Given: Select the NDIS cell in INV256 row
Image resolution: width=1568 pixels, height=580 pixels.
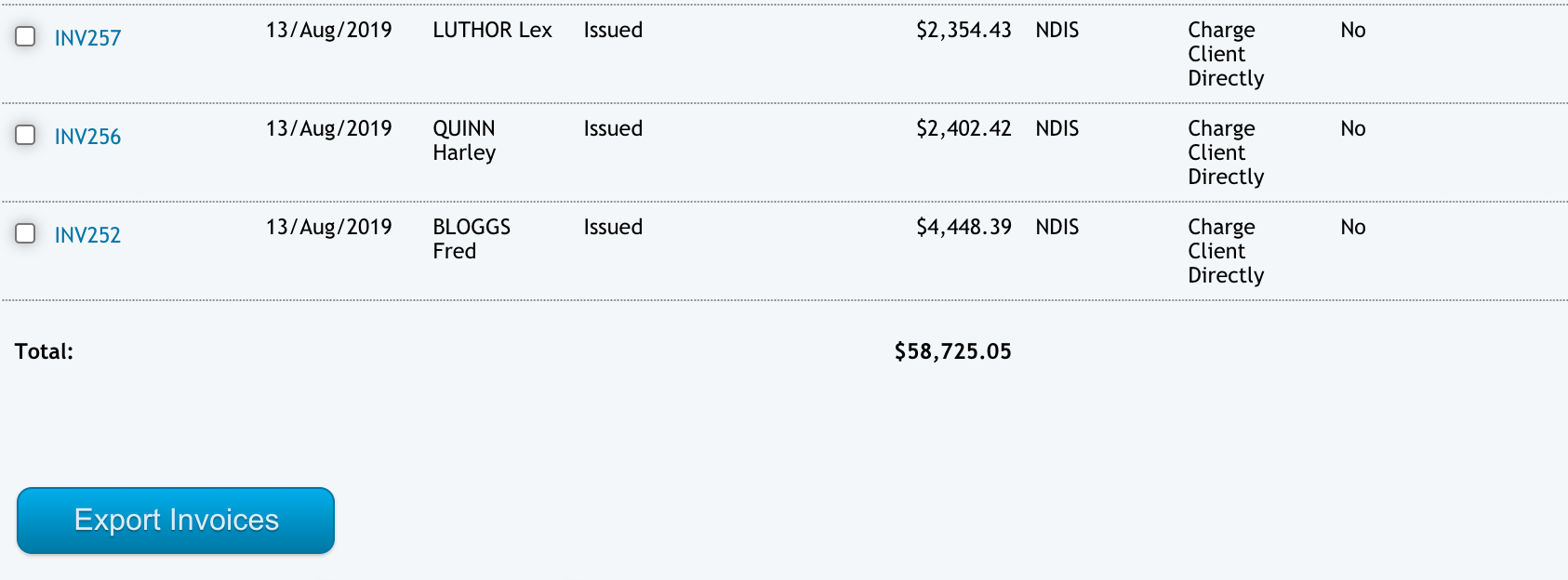Looking at the screenshot, I should pos(1056,128).
